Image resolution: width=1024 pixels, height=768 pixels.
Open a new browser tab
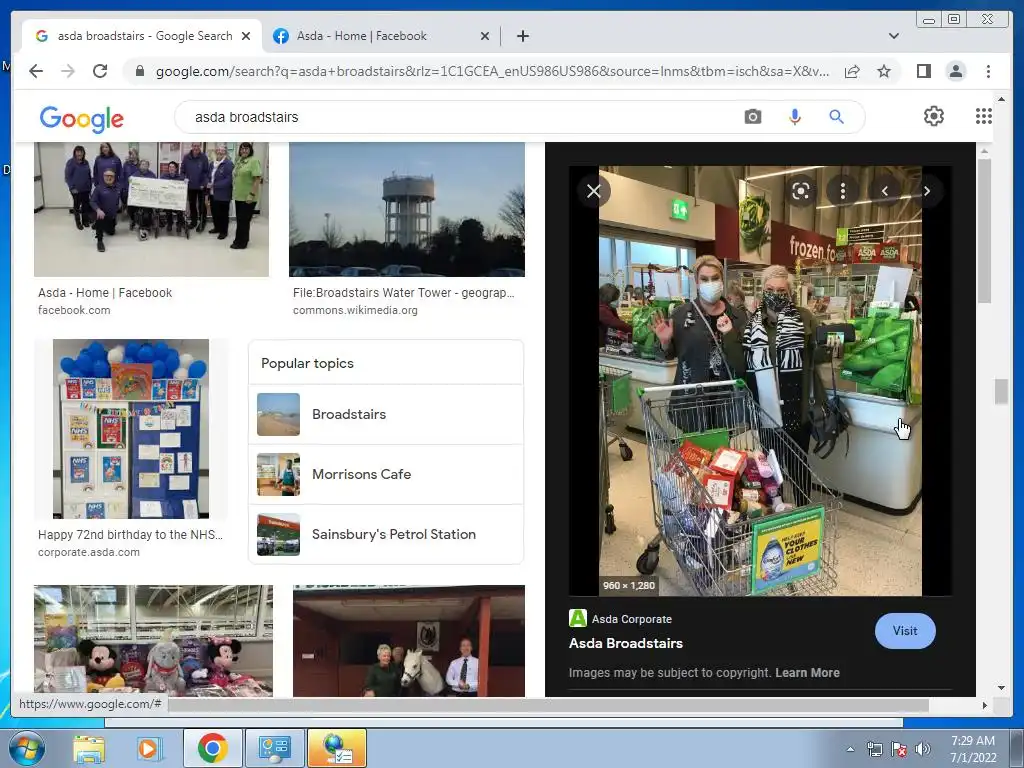click(522, 36)
